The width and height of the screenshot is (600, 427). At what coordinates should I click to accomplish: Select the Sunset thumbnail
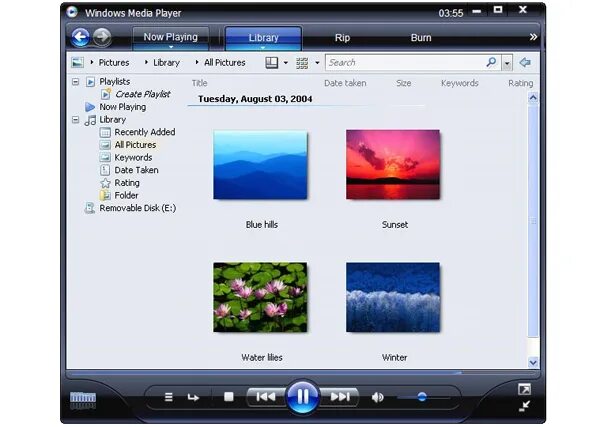(x=393, y=165)
